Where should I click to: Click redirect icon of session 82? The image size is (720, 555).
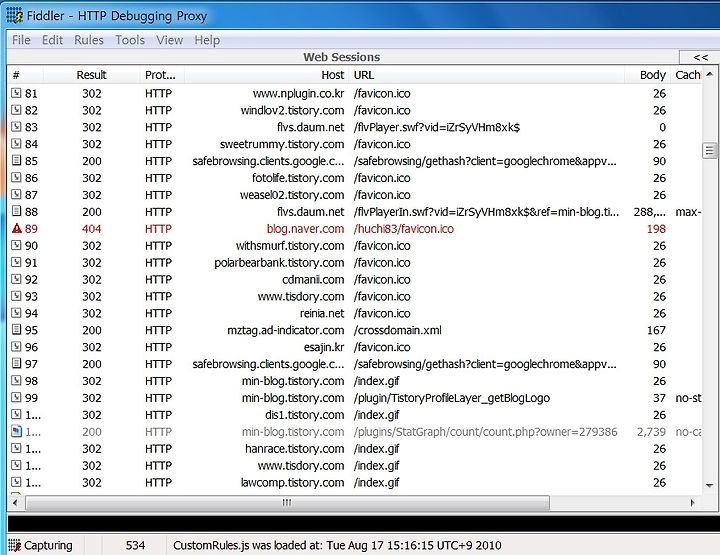click(16, 110)
